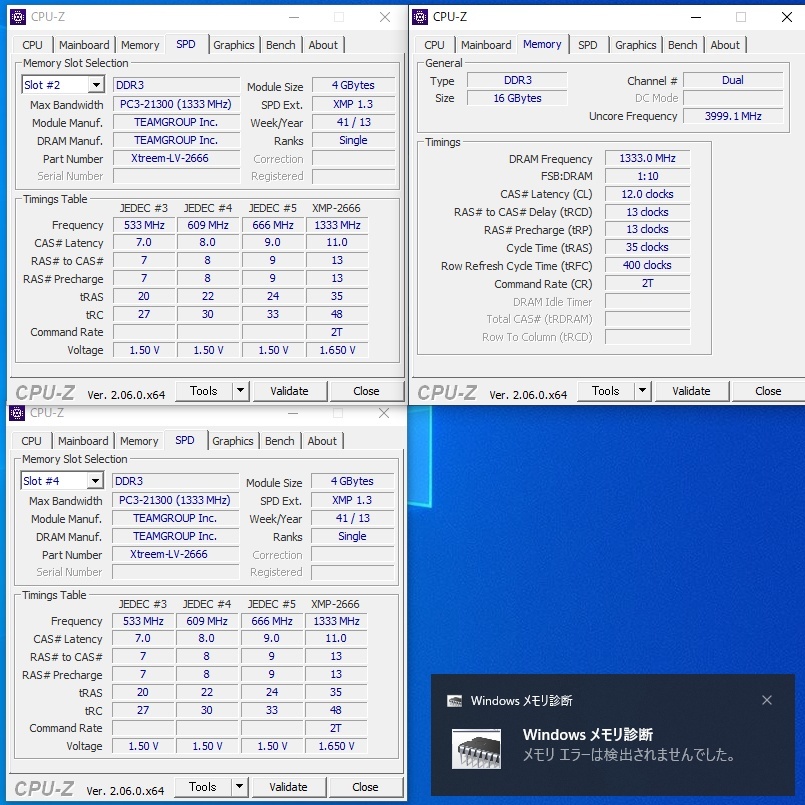Viewport: 805px width, 805px height.
Task: Click Close button in Memory window
Action: click(768, 391)
